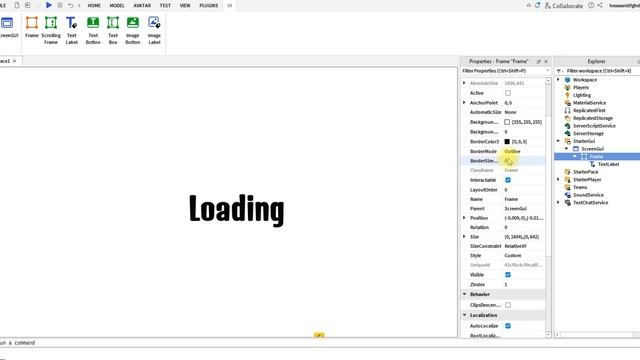Click the Undo arrow in the top bar
Image resolution: width=640 pixels, height=360 pixels.
71,5
